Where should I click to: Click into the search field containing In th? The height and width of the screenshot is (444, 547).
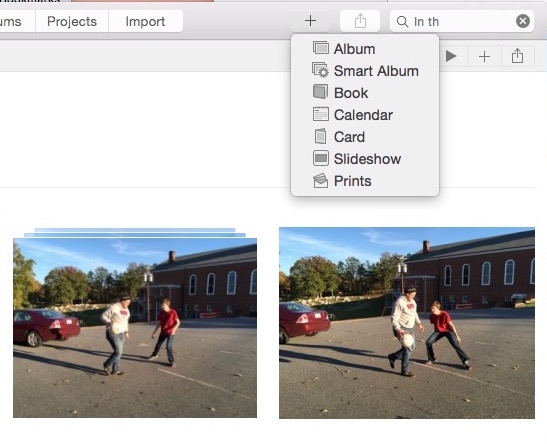point(462,21)
